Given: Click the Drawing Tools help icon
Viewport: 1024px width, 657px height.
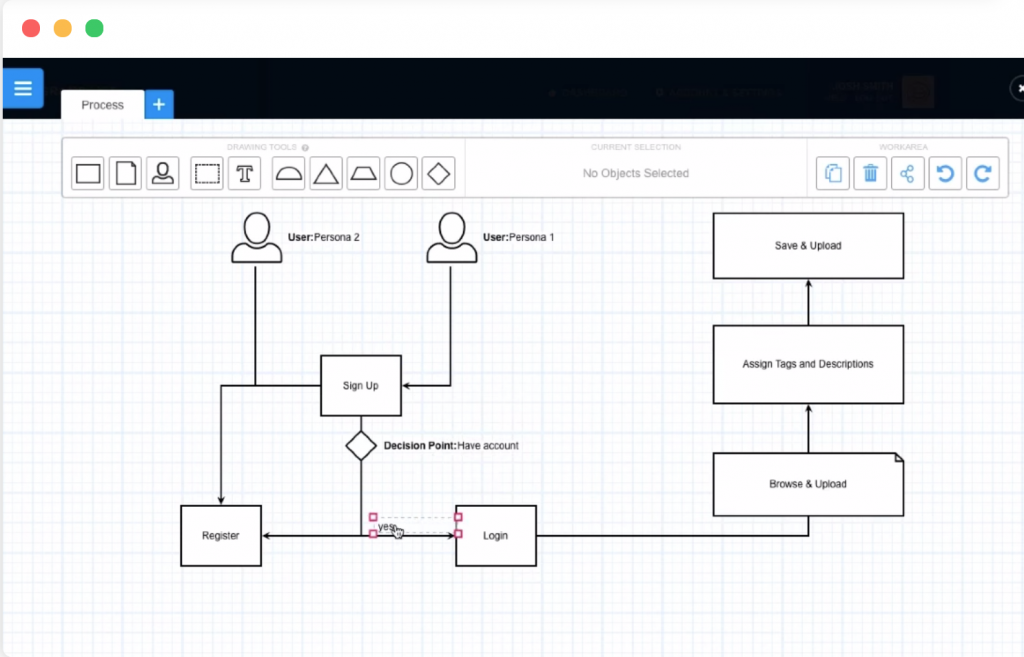Looking at the screenshot, I should click(x=305, y=148).
